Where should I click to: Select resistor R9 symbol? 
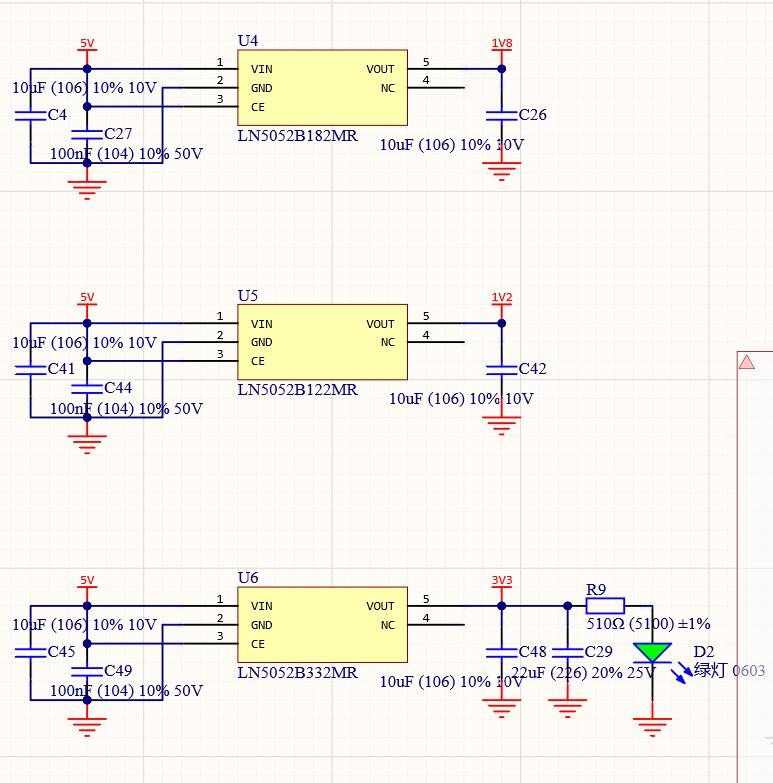tap(605, 606)
